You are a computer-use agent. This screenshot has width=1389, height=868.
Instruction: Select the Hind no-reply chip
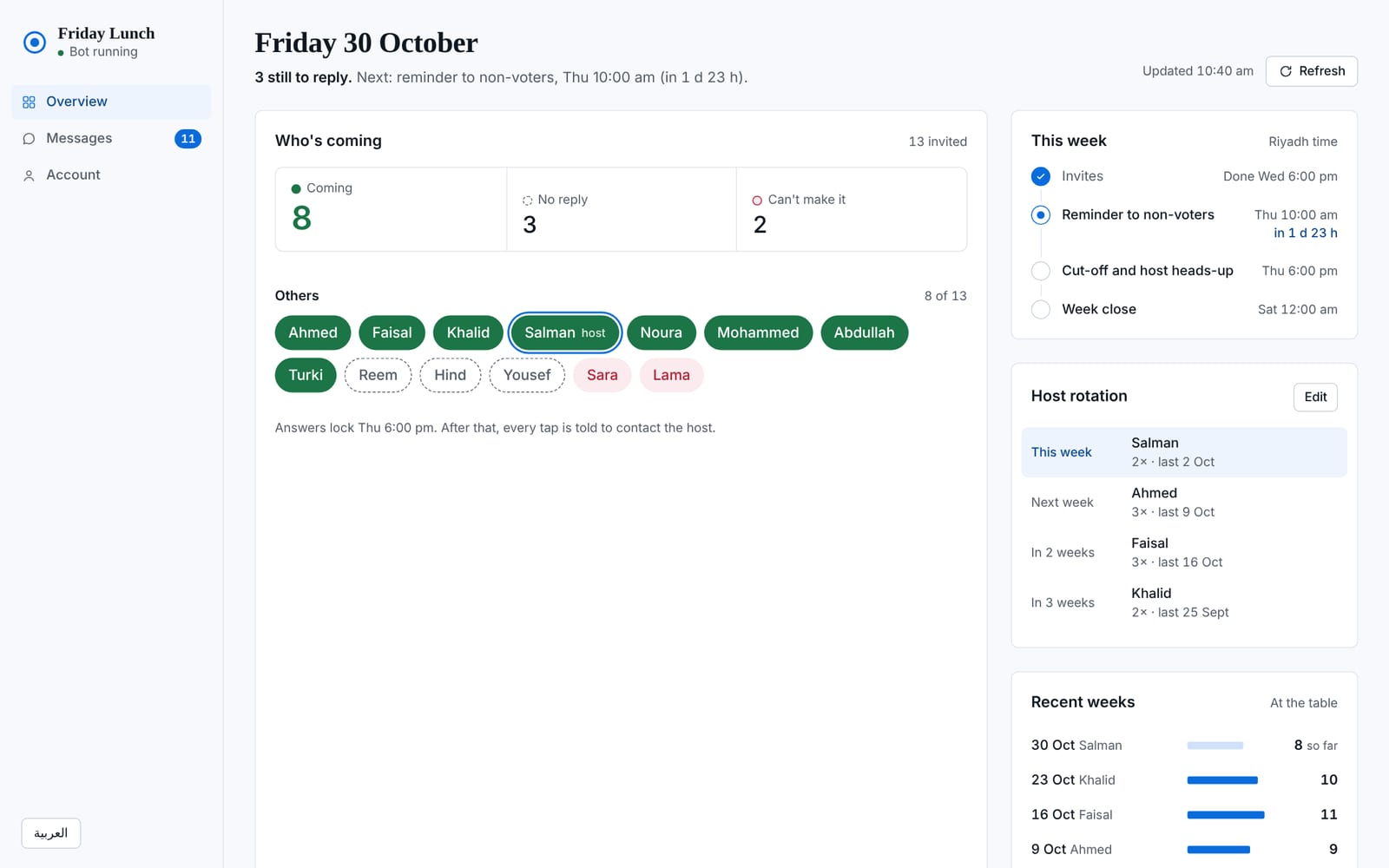click(450, 375)
